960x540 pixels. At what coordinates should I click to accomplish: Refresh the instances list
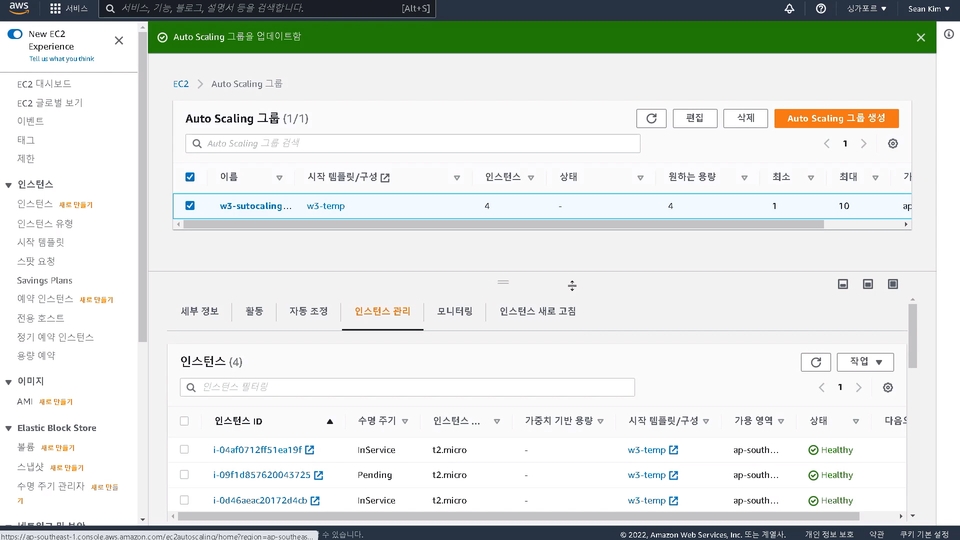pyautogui.click(x=816, y=362)
